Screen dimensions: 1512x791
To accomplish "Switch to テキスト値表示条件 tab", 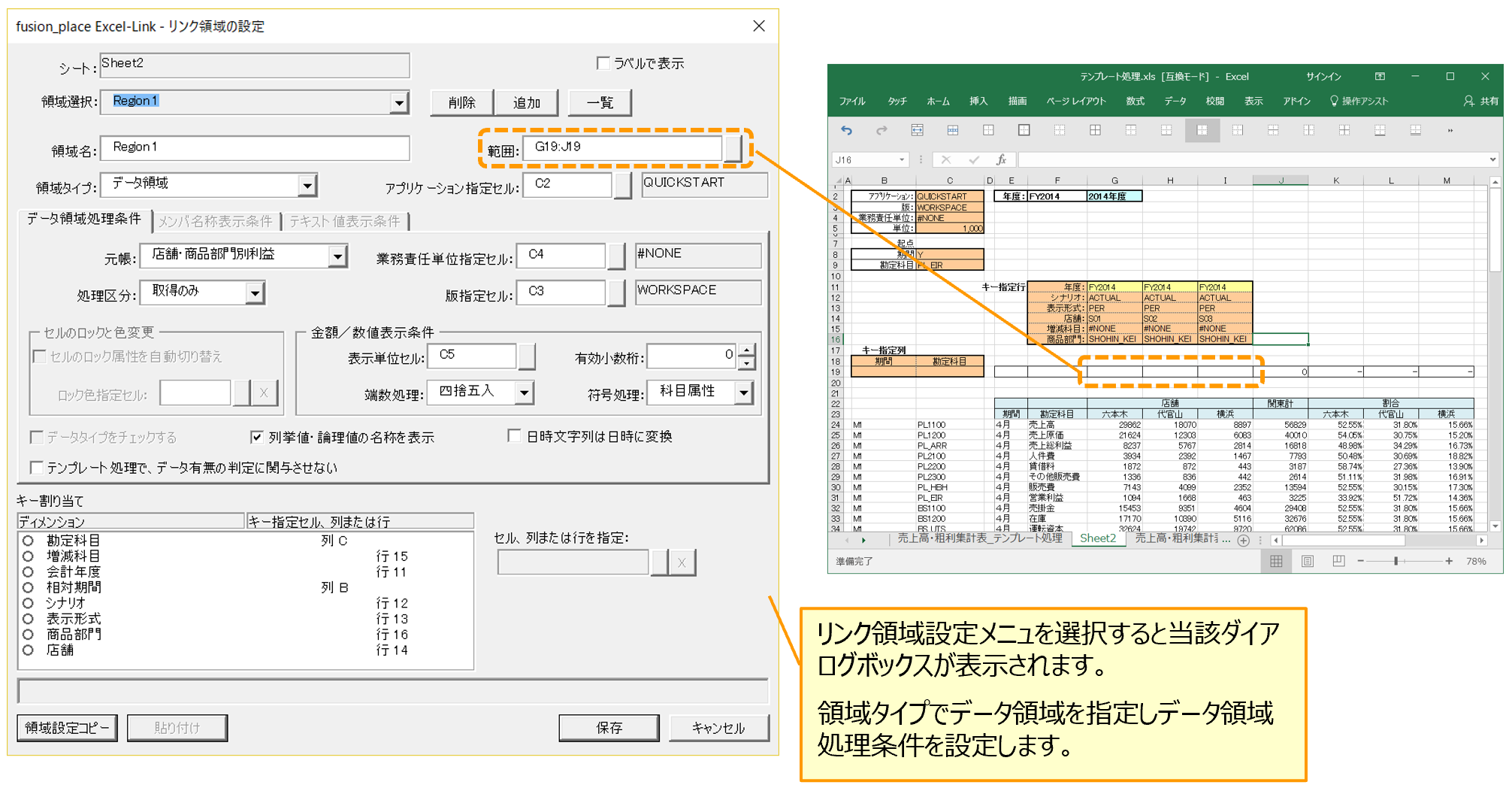I will [x=345, y=221].
